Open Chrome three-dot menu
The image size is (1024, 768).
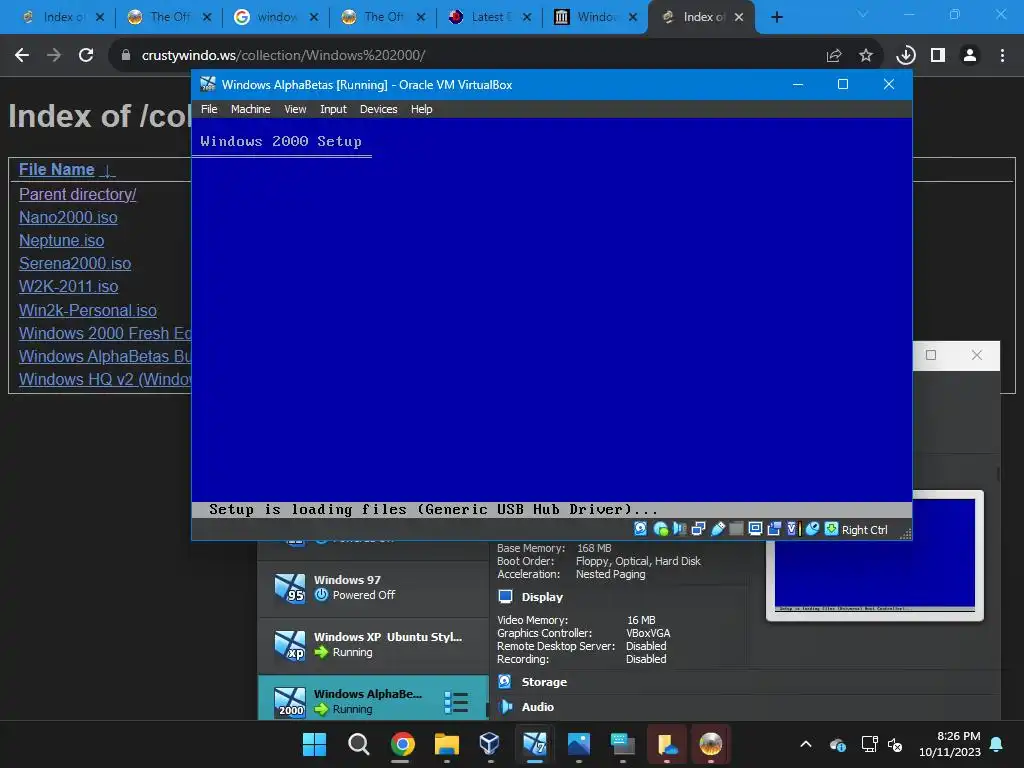click(1002, 56)
